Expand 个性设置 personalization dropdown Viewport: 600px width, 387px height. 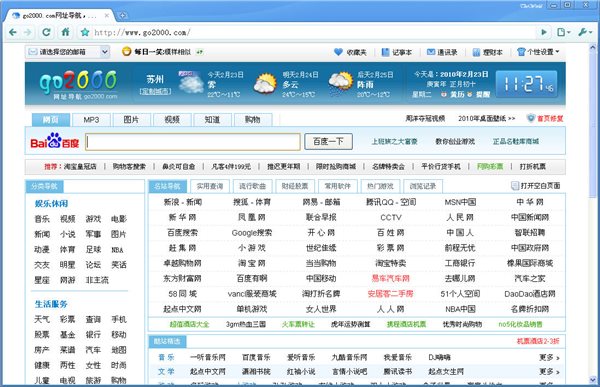pyautogui.click(x=538, y=52)
